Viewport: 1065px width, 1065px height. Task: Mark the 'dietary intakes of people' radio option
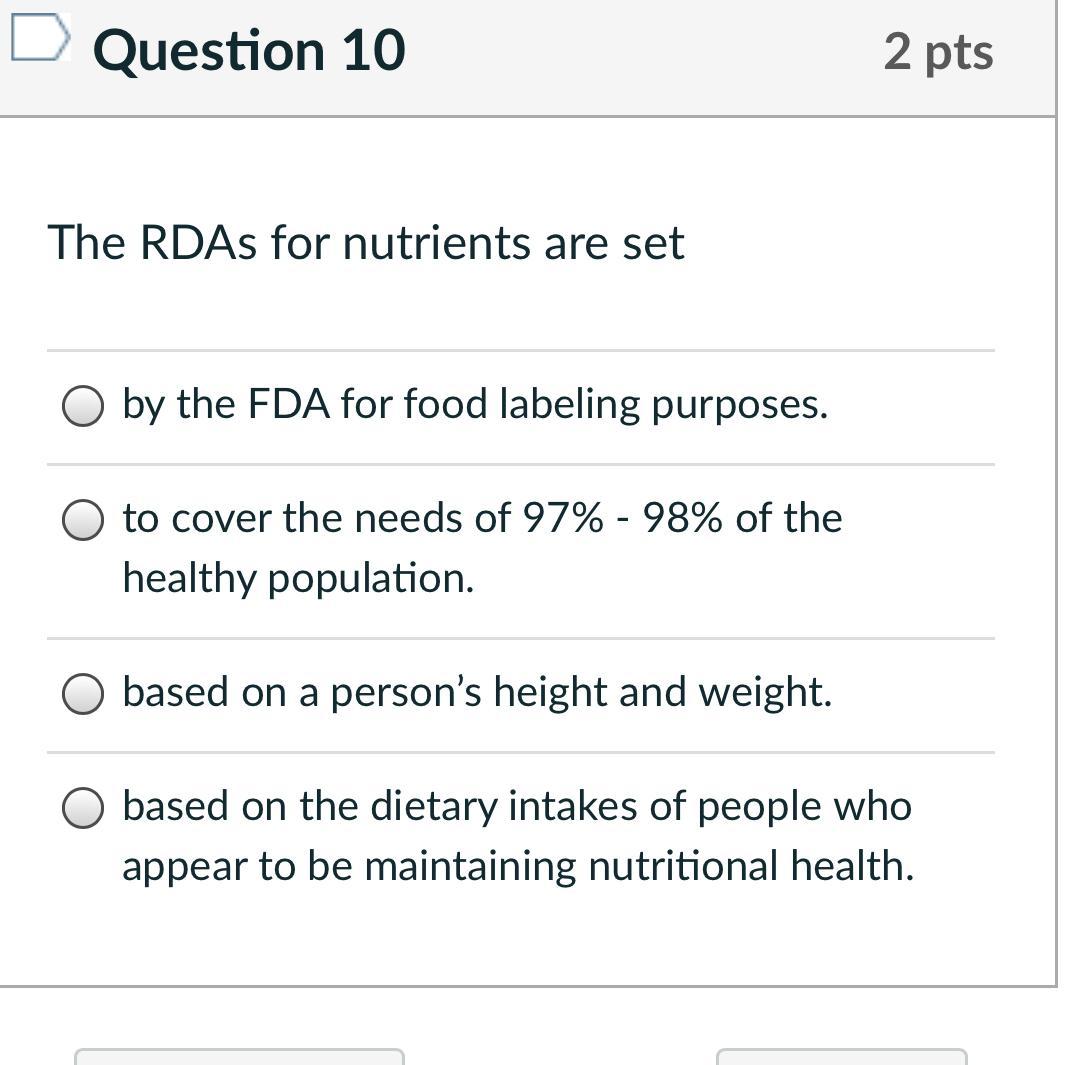tap(83, 809)
